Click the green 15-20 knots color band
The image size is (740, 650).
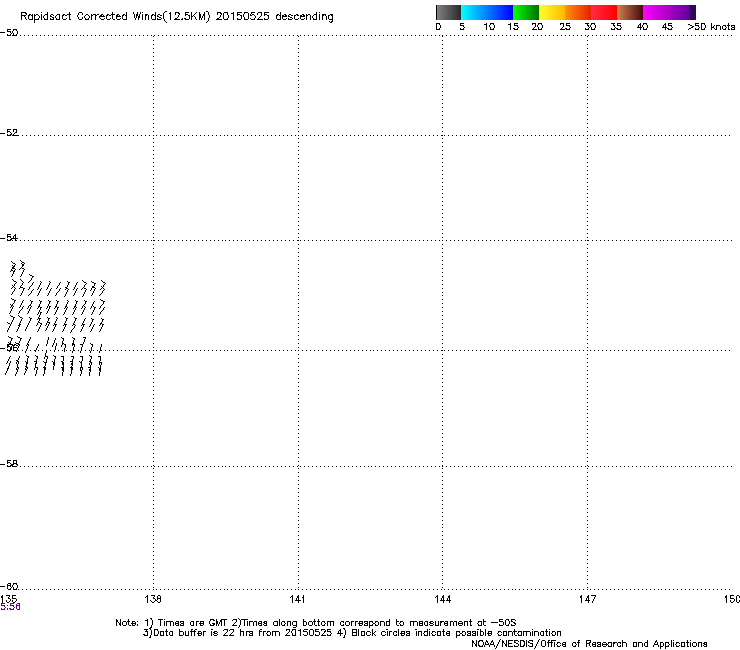point(526,12)
